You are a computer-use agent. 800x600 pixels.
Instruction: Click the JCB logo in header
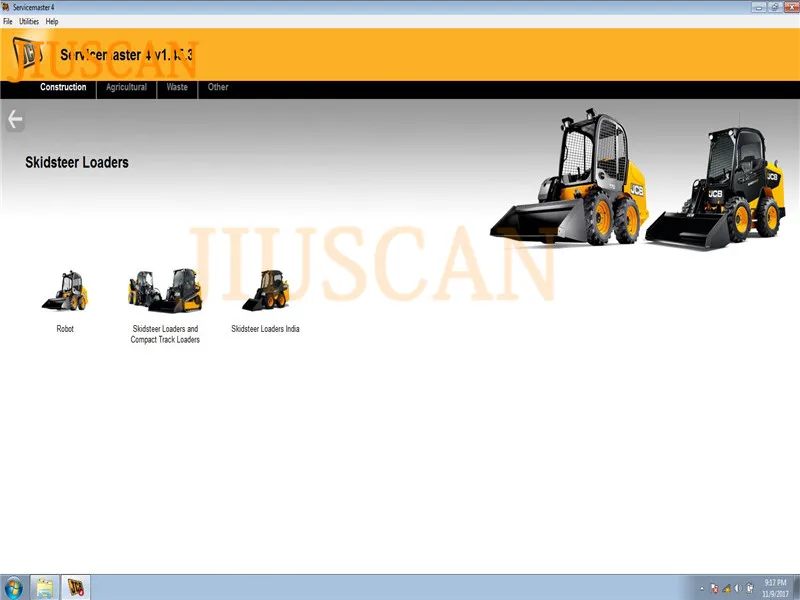click(x=30, y=55)
